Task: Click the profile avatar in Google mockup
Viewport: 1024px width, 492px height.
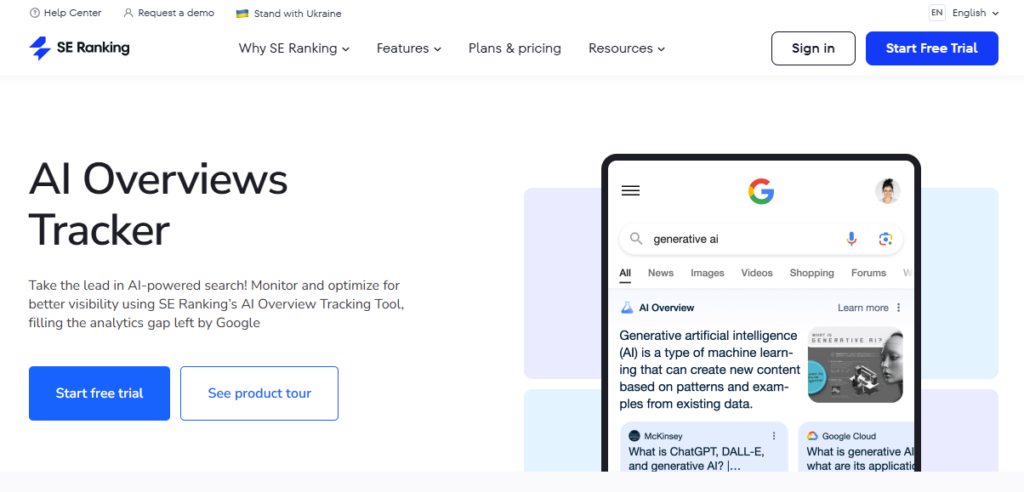Action: (x=888, y=191)
